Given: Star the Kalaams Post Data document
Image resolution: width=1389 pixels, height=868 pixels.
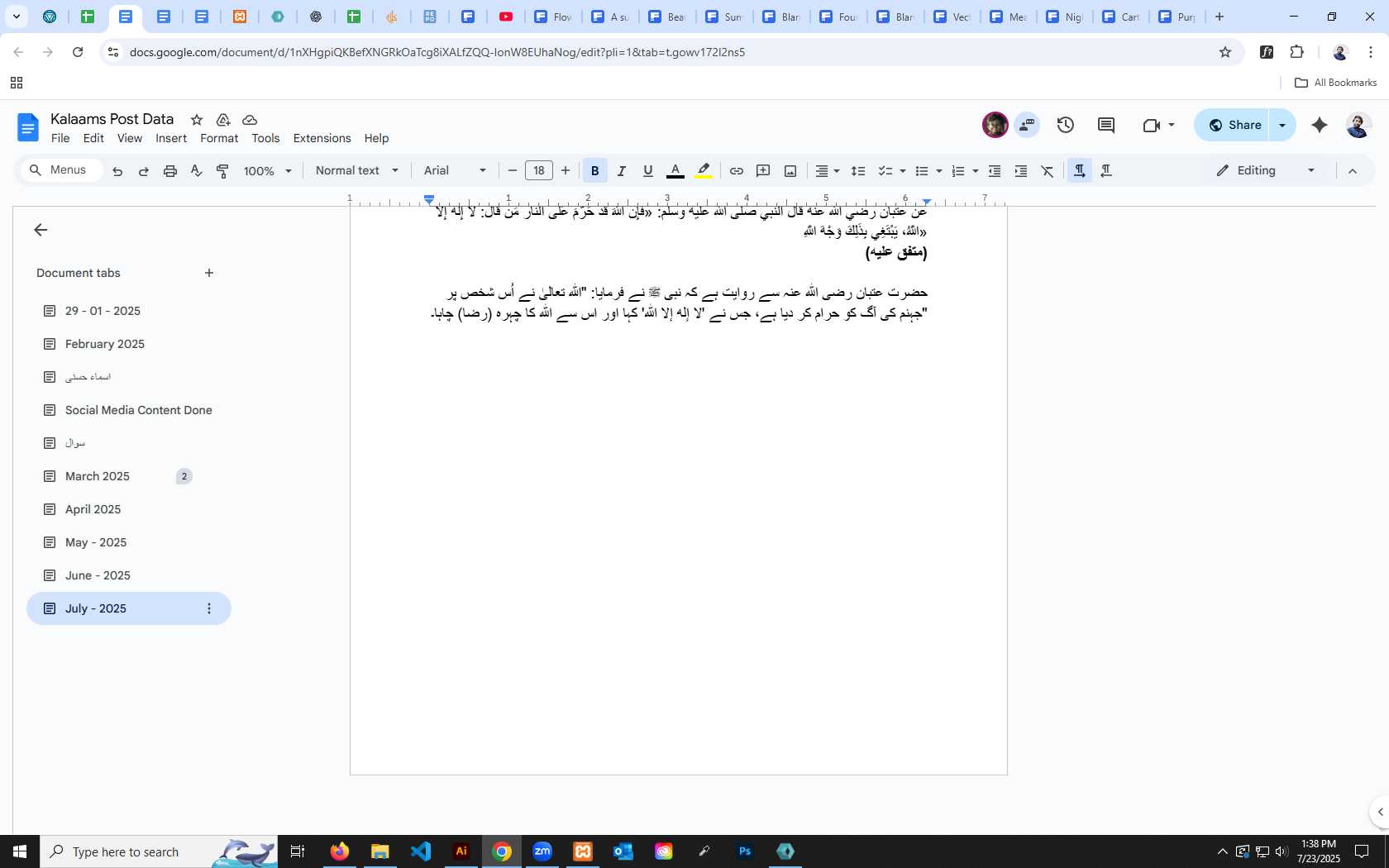Looking at the screenshot, I should (x=197, y=120).
